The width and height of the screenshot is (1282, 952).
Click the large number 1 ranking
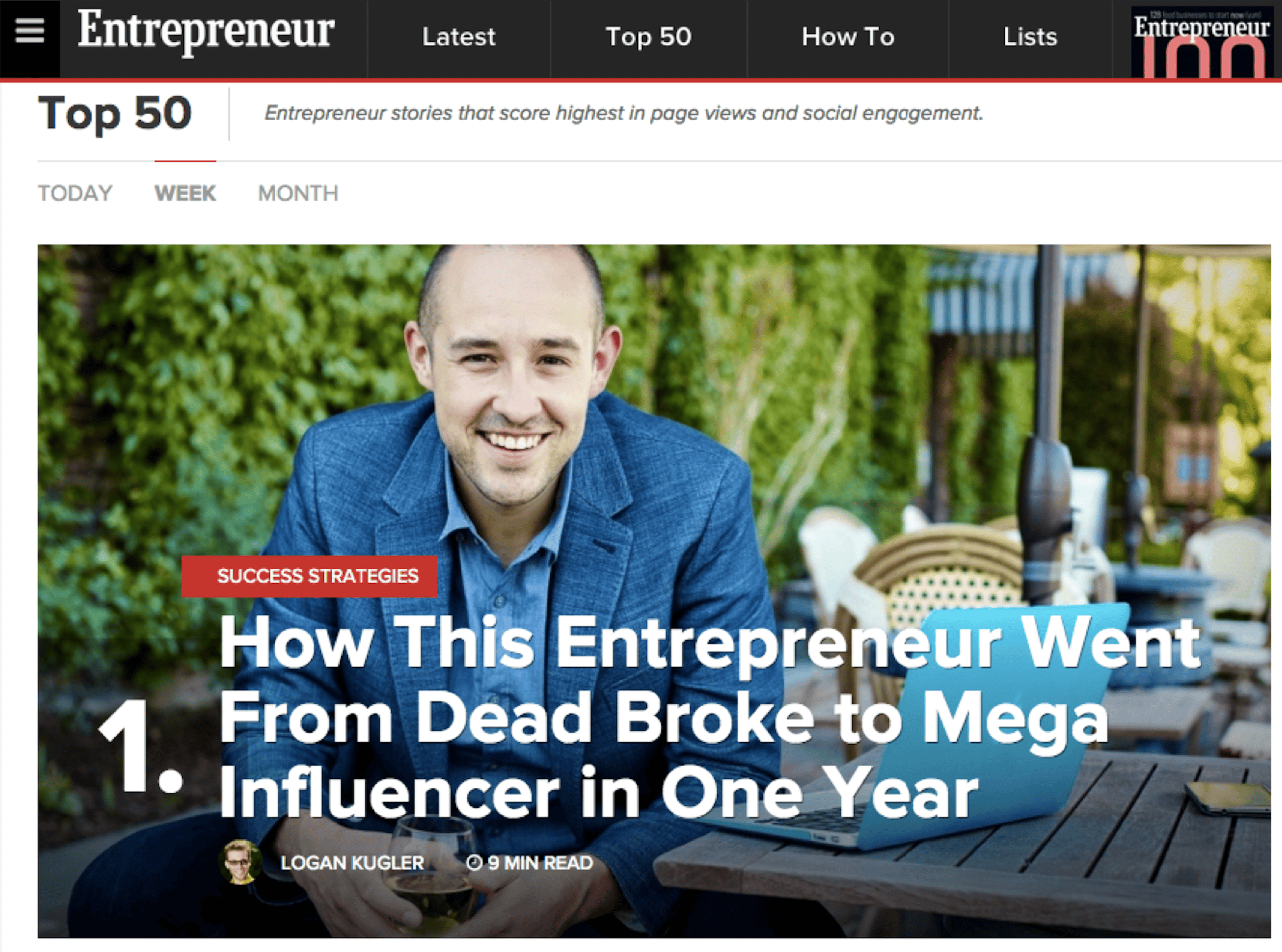(x=140, y=746)
